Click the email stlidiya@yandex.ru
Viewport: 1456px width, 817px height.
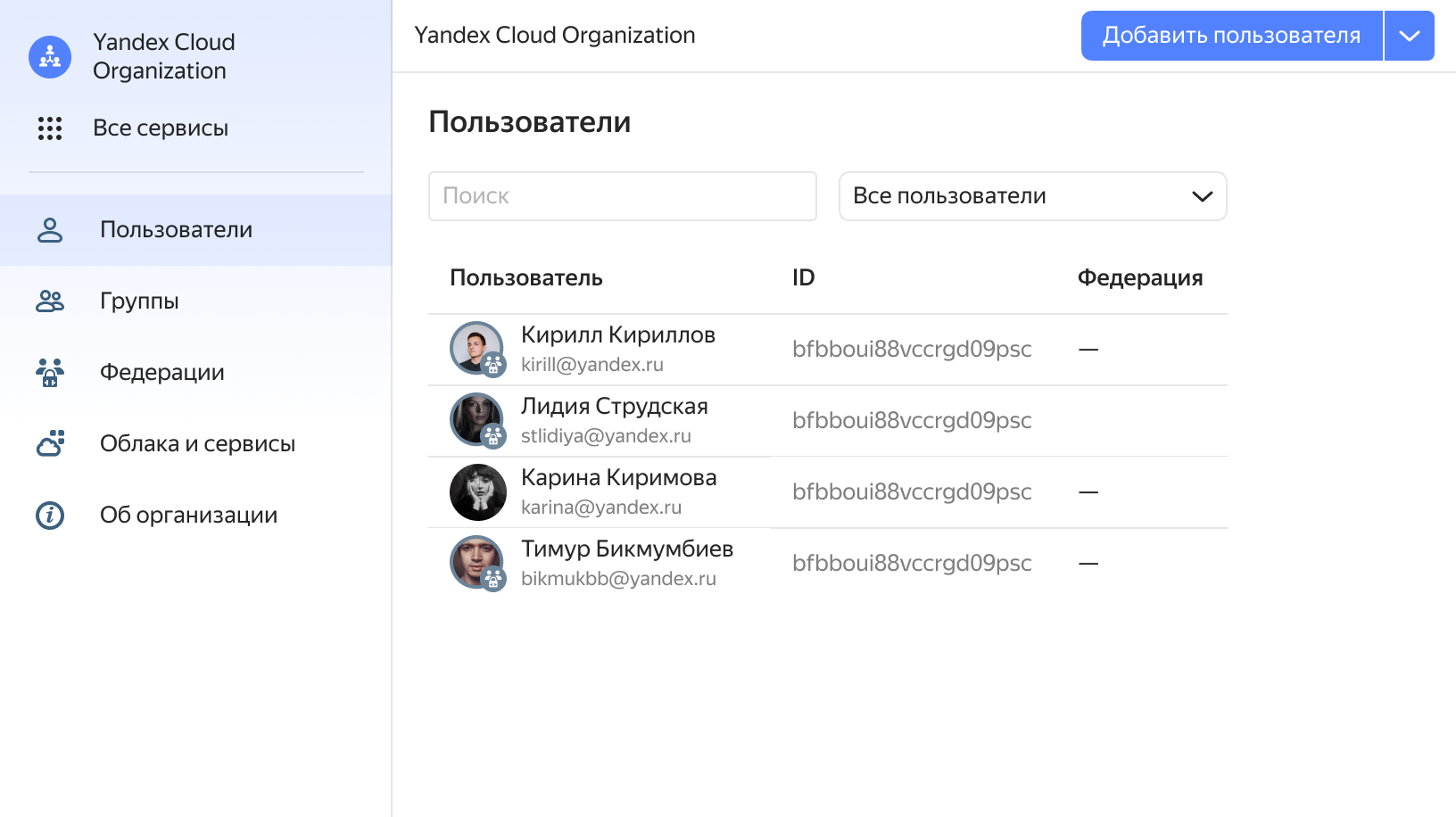606,436
